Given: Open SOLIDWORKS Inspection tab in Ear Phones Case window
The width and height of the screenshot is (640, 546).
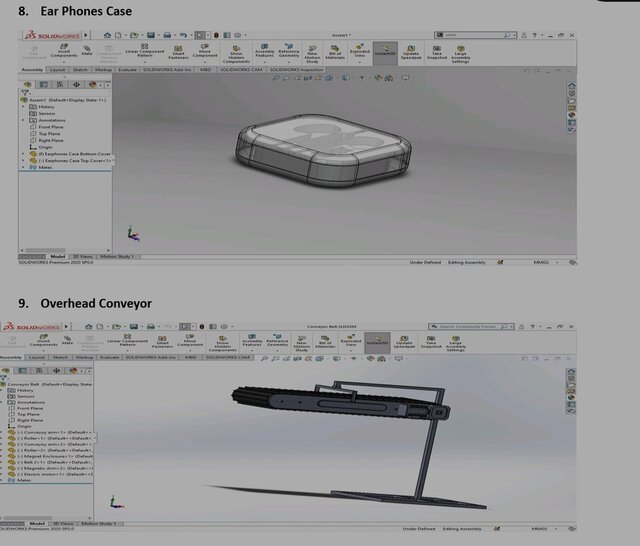Looking at the screenshot, I should click(x=296, y=70).
